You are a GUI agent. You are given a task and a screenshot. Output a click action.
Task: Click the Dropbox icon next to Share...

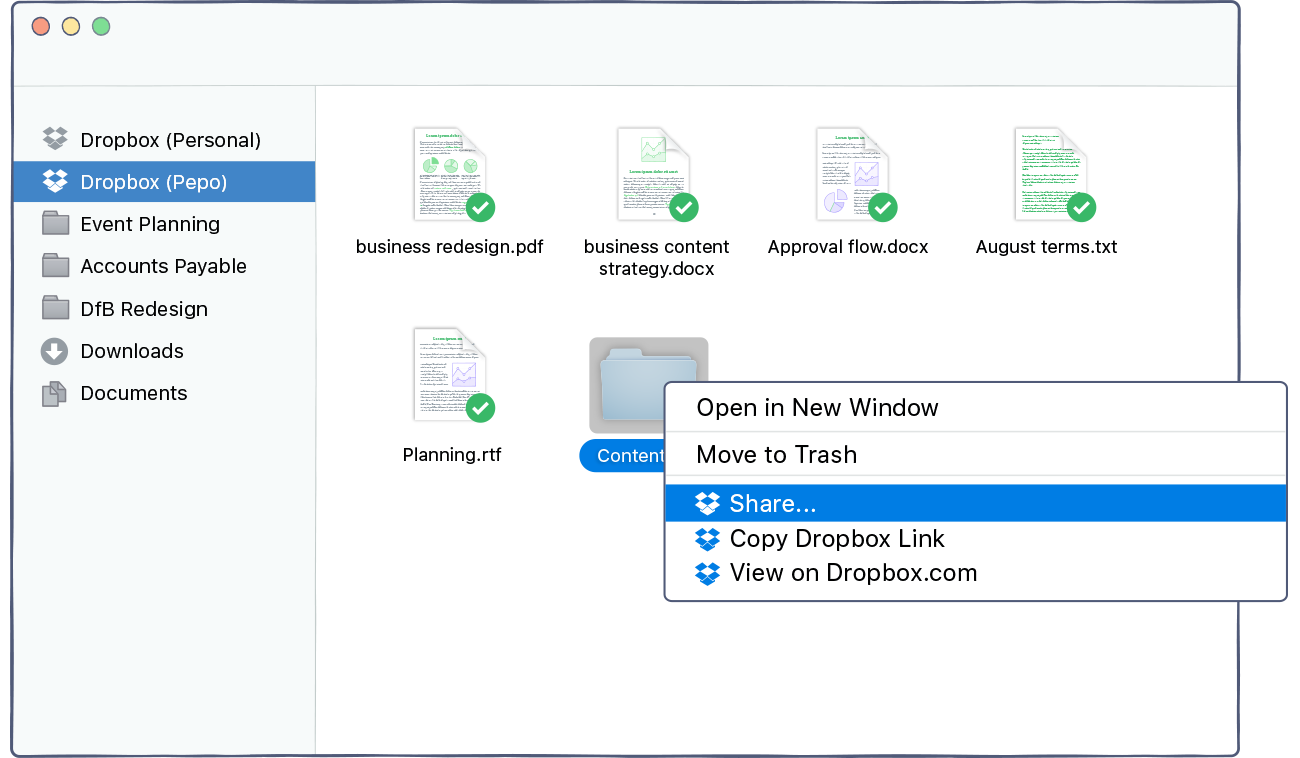tap(707, 503)
